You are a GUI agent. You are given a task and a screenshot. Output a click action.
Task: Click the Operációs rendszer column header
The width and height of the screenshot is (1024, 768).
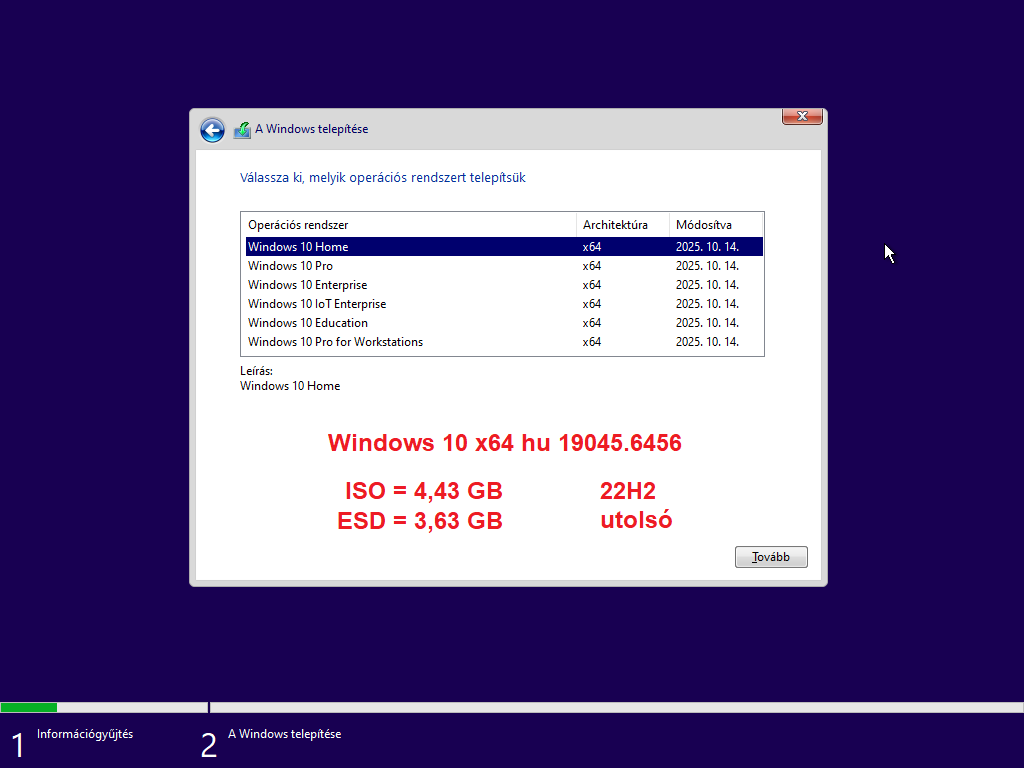409,225
